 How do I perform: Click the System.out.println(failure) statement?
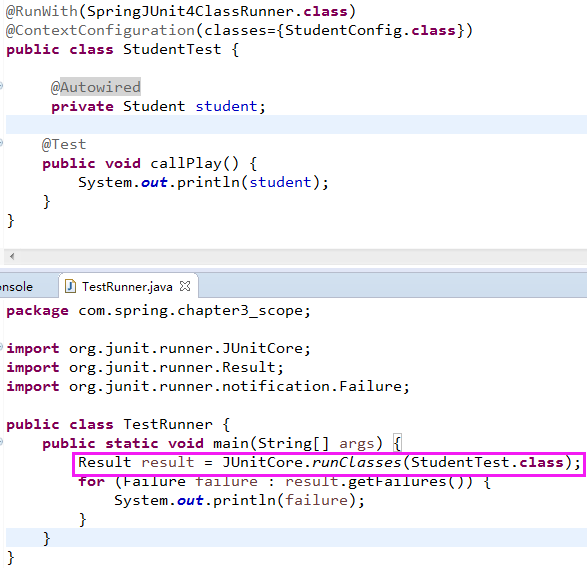click(239, 501)
